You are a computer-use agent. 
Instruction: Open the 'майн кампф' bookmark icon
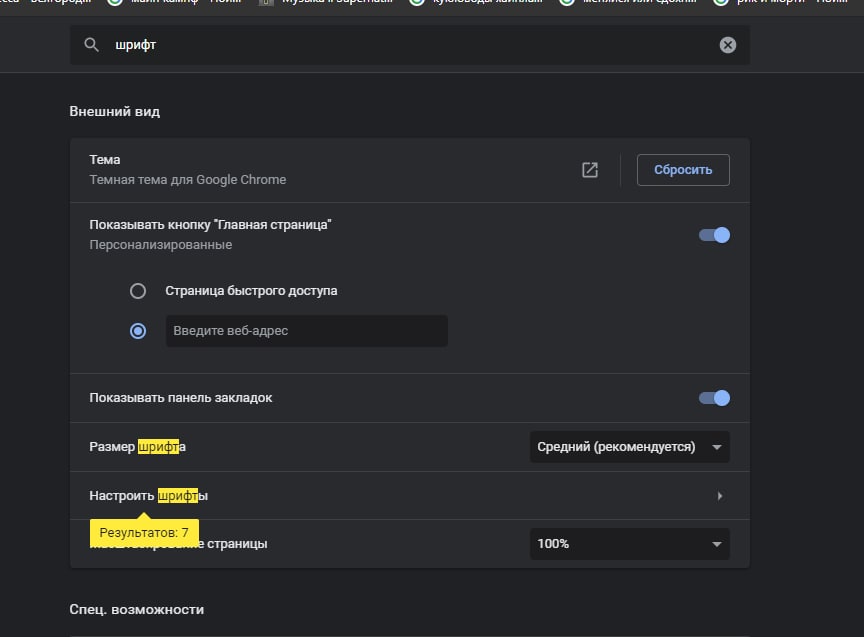pos(116,2)
